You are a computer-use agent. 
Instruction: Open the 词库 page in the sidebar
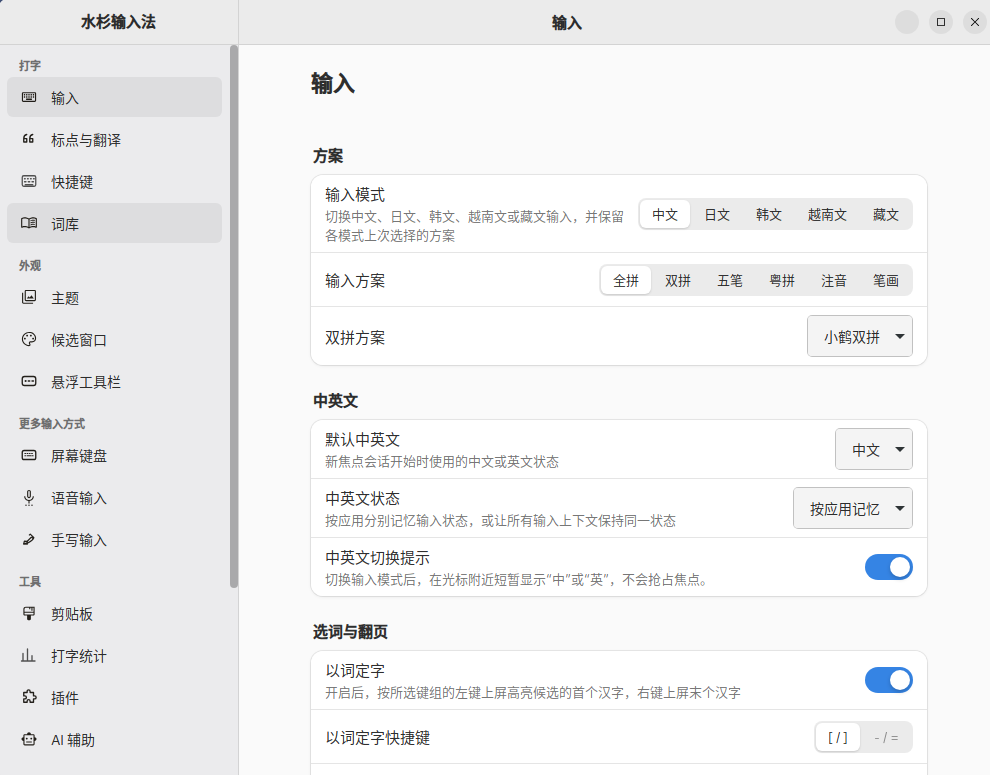(114, 224)
